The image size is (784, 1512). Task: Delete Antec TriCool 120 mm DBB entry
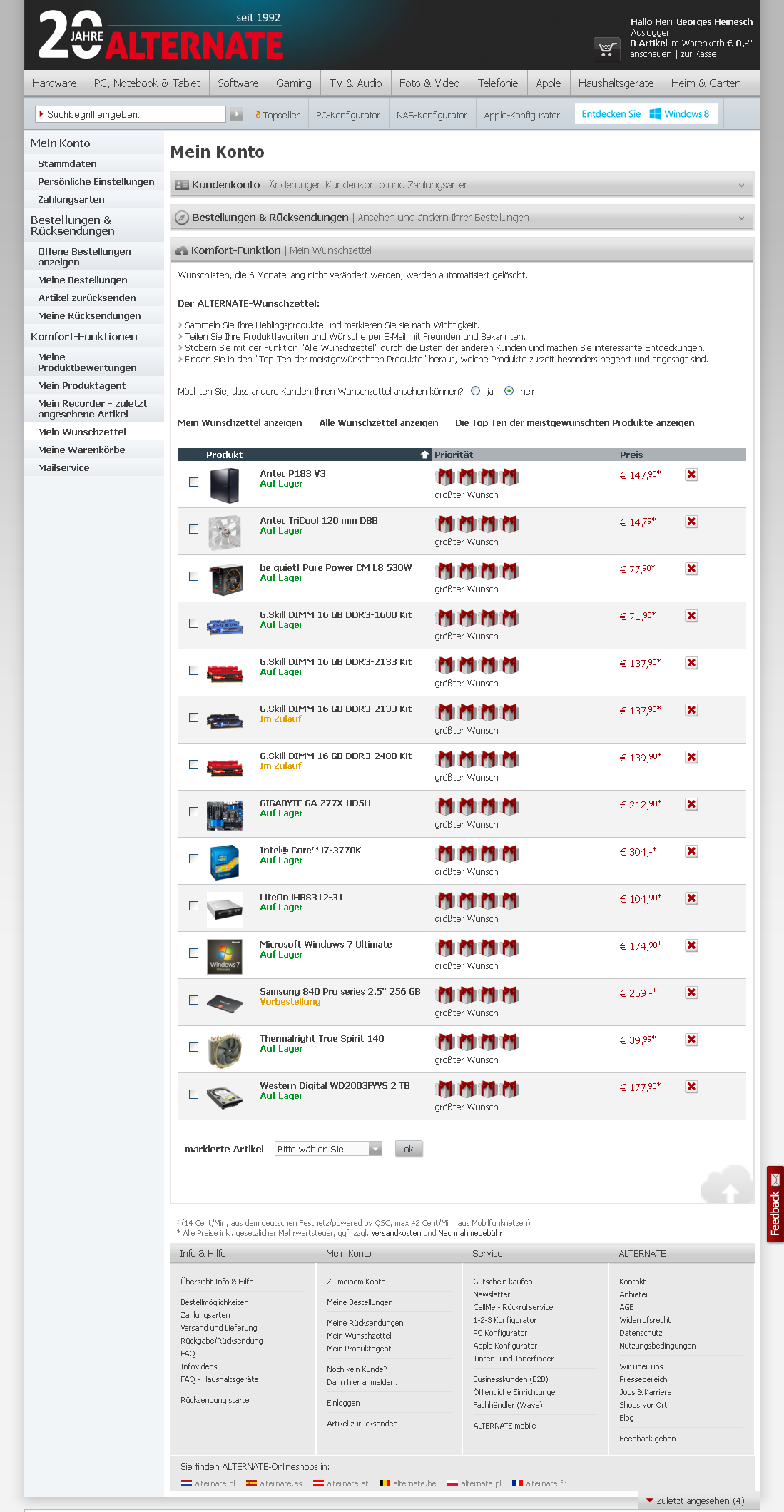[x=691, y=522]
